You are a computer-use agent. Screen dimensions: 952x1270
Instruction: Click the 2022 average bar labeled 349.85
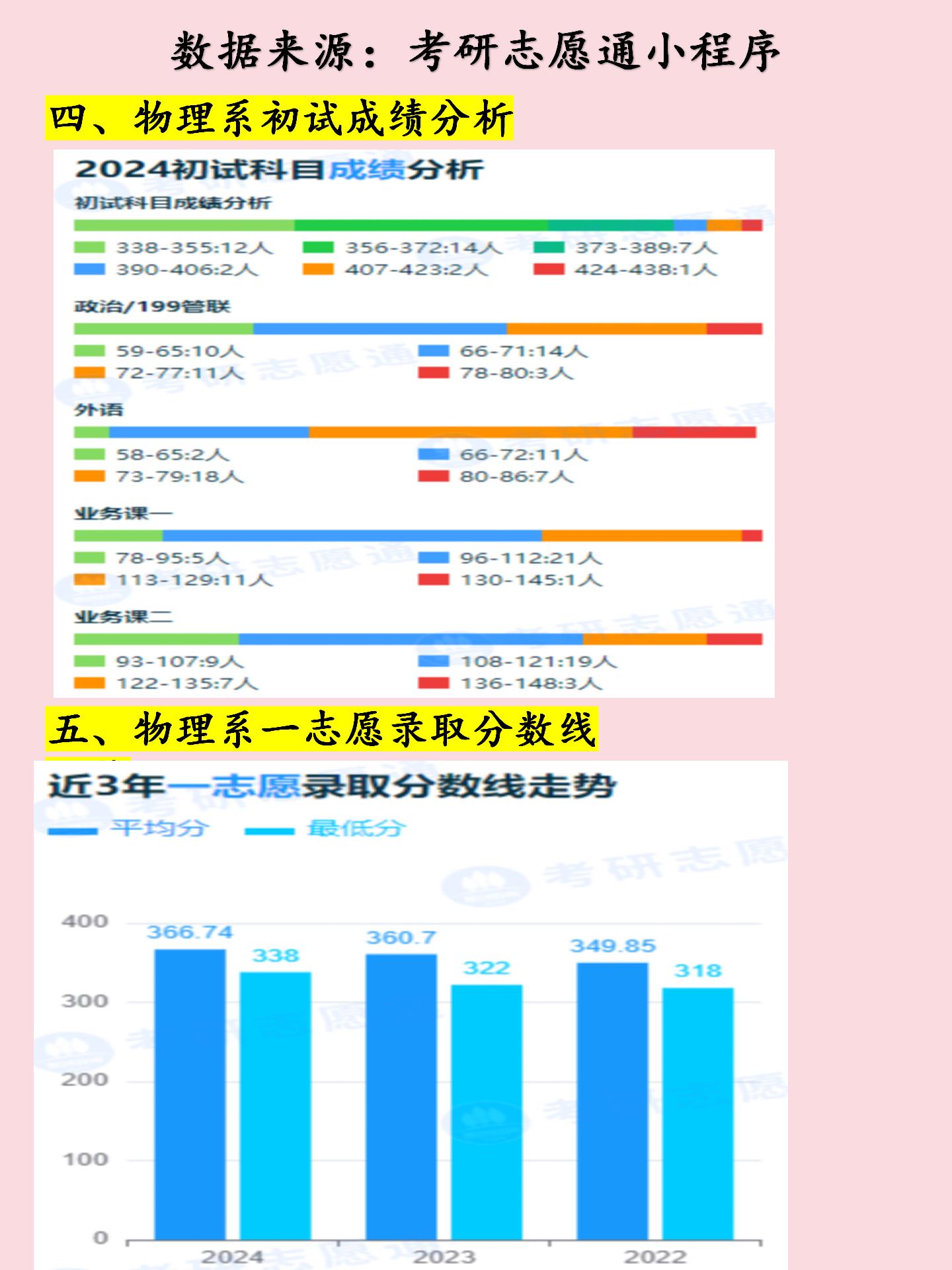(612, 1101)
